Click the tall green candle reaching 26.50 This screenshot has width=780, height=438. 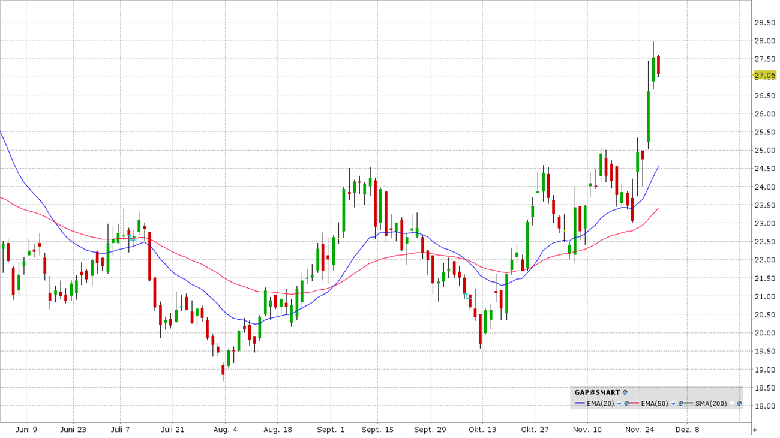pos(649,117)
